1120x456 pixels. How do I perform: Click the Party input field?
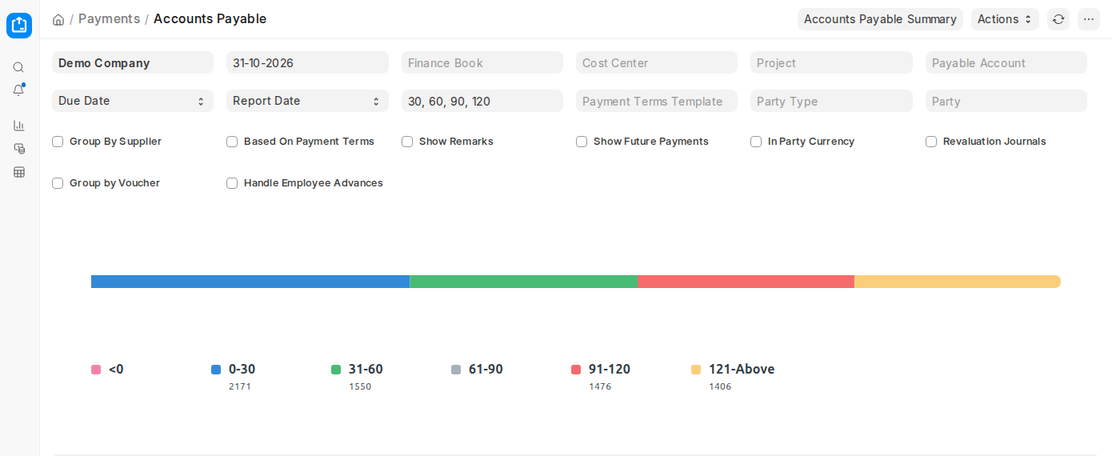tap(1006, 101)
